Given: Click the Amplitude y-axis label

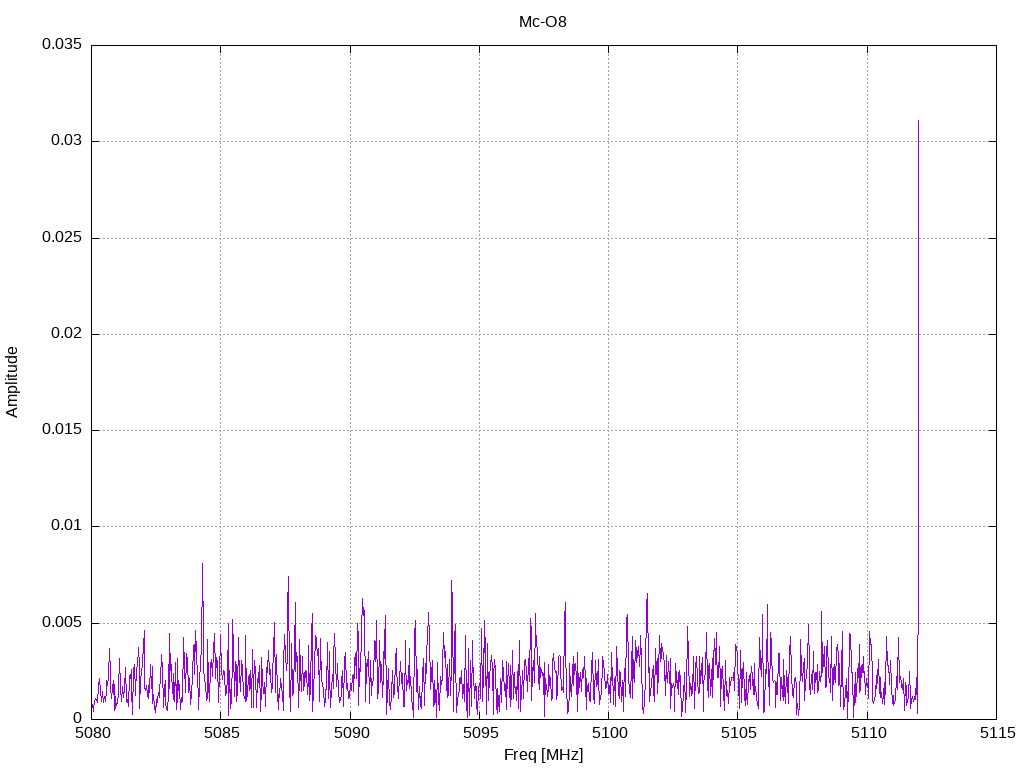Looking at the screenshot, I should pos(13,382).
